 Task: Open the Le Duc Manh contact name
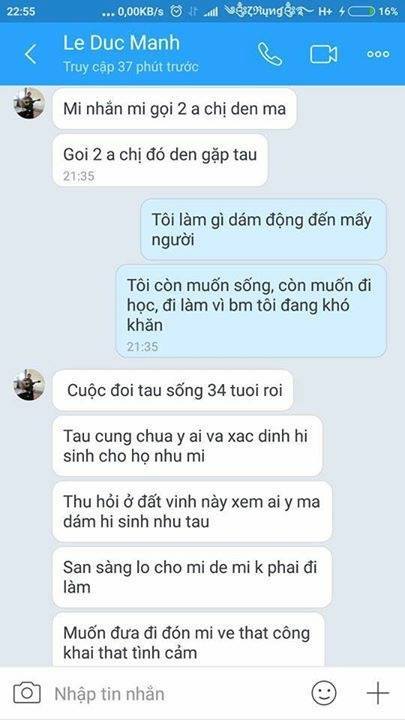(121, 43)
